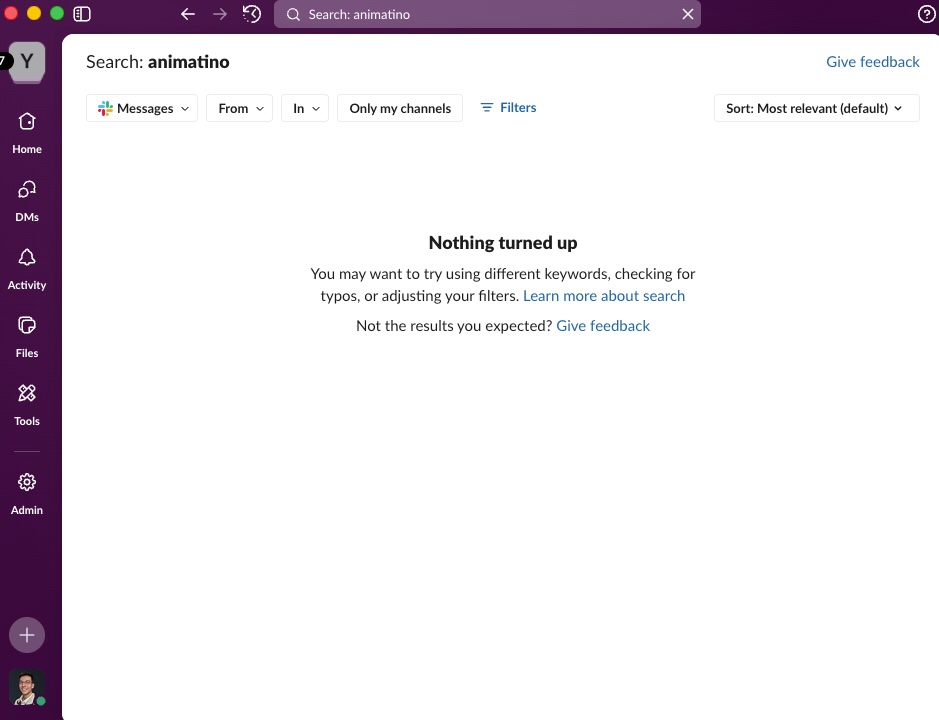Open the Files section
This screenshot has width=939, height=720.
click(x=27, y=337)
